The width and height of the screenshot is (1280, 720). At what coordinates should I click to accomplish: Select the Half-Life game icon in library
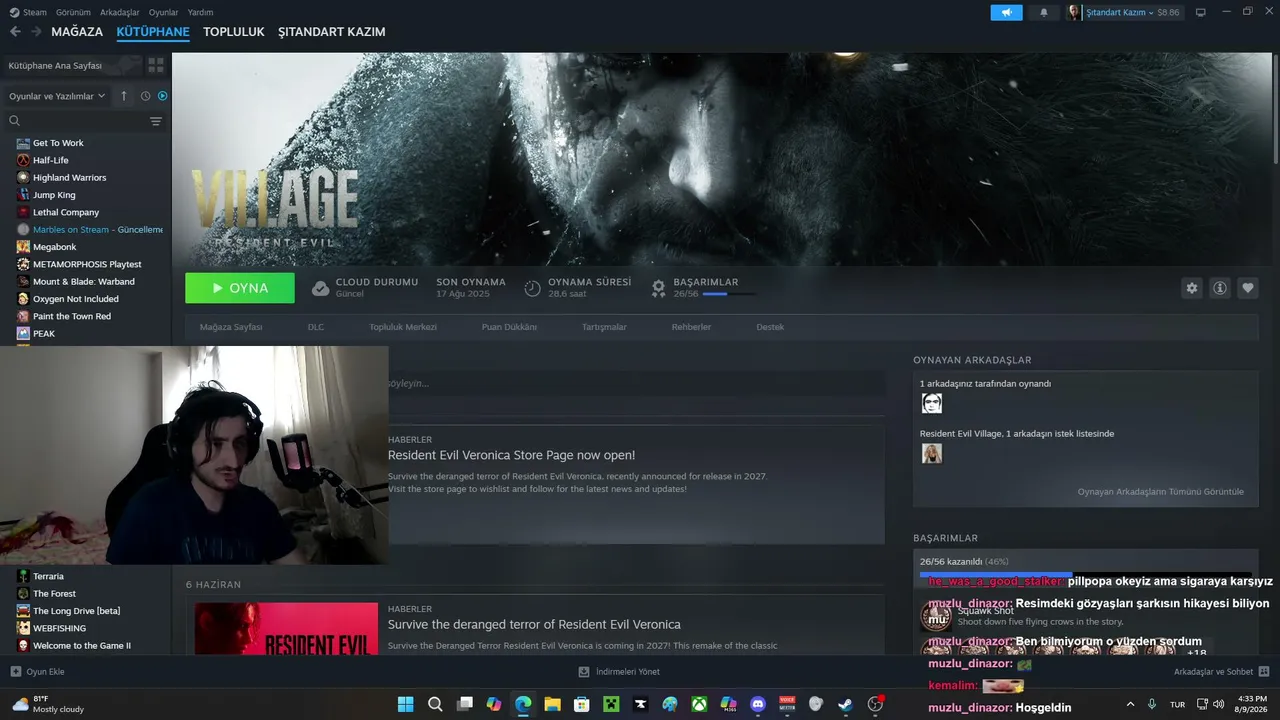[x=23, y=160]
